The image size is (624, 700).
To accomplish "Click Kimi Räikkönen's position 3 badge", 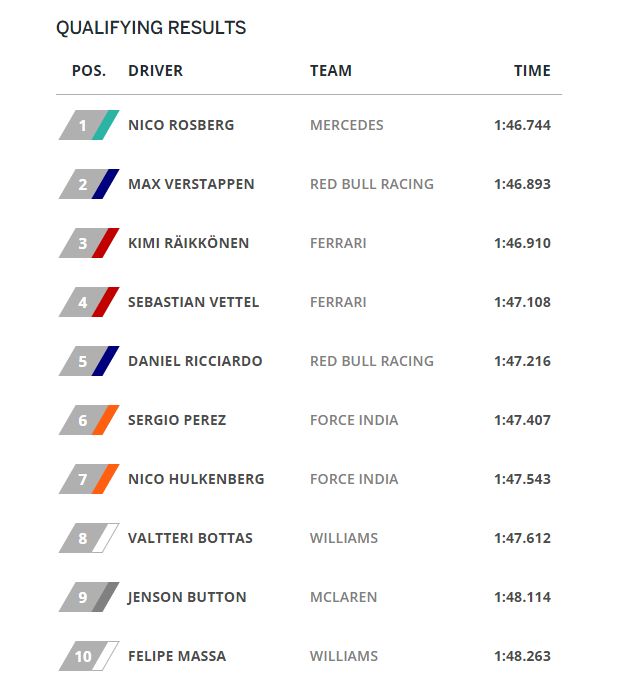I will pos(89,244).
